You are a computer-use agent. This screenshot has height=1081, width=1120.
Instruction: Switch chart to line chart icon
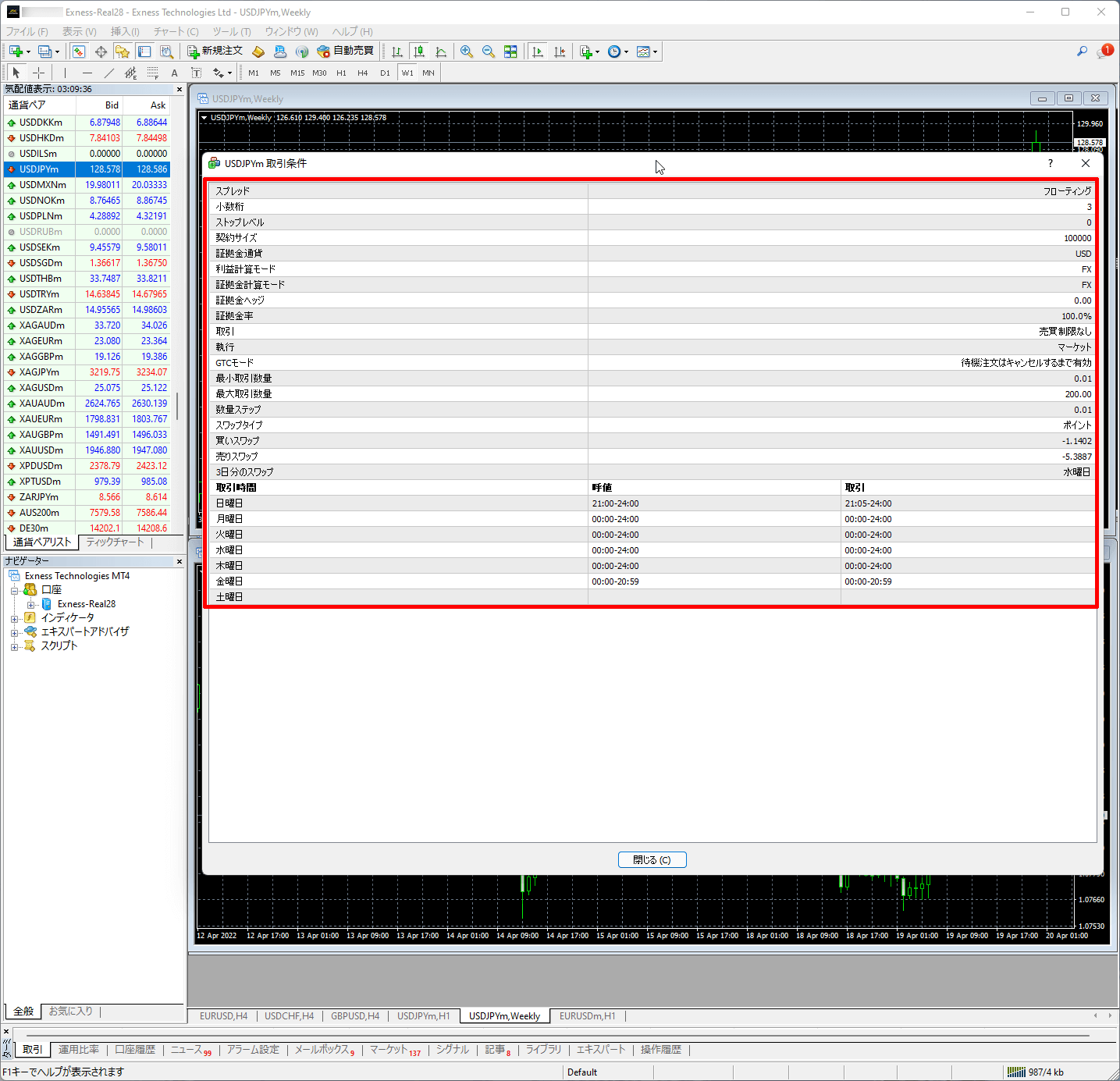coord(441,52)
